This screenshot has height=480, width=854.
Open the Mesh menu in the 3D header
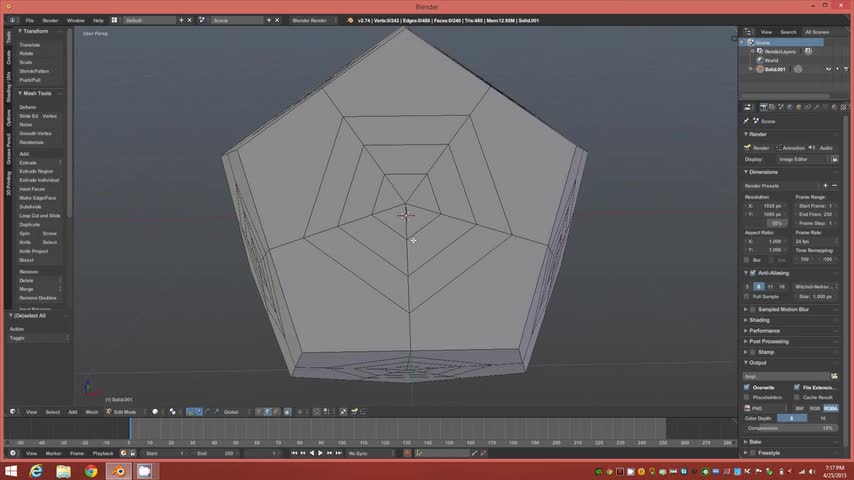click(92, 412)
